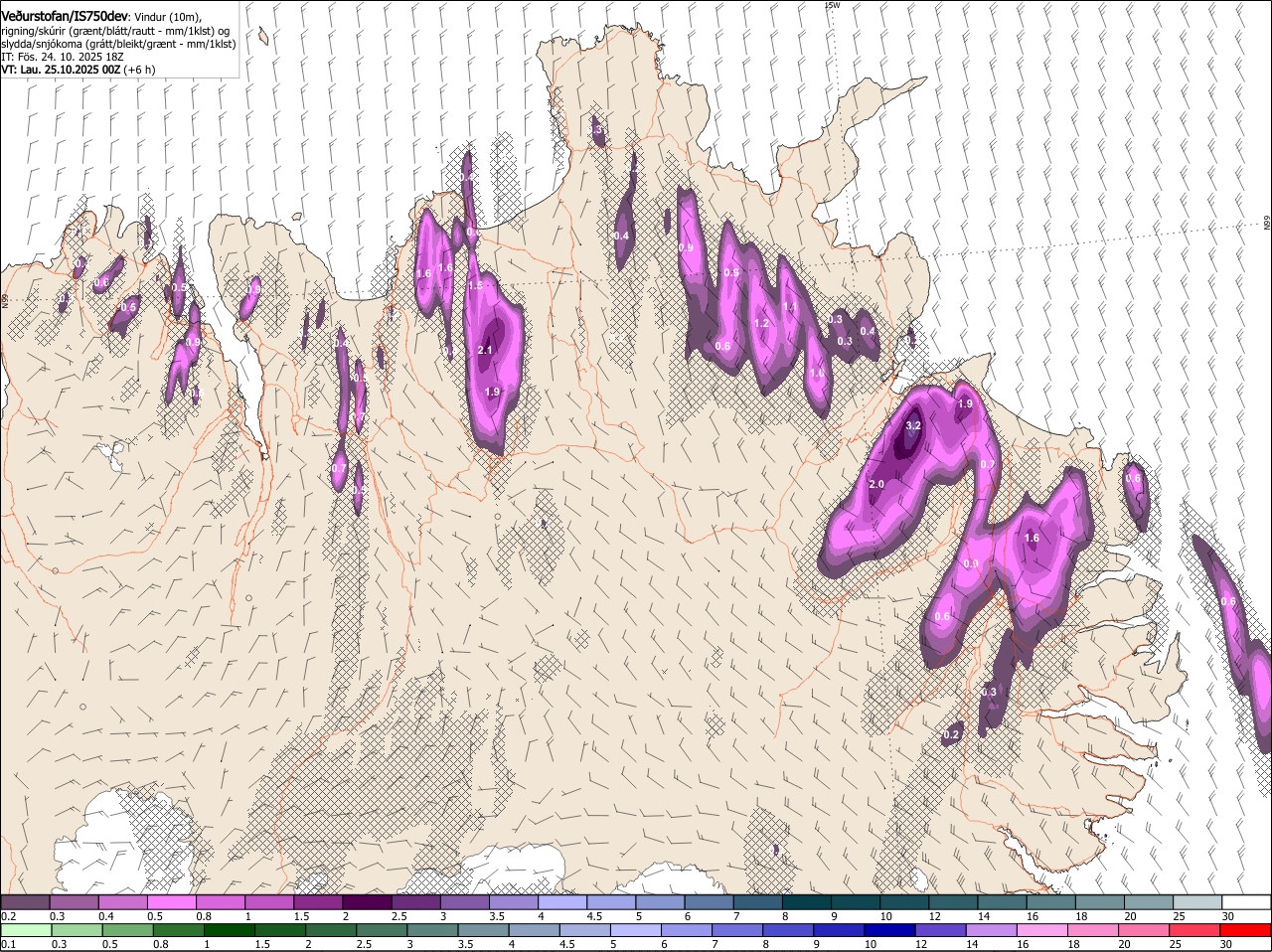
Task: Click the 'slydda/snjókoma' legend description line
Action: point(118,44)
